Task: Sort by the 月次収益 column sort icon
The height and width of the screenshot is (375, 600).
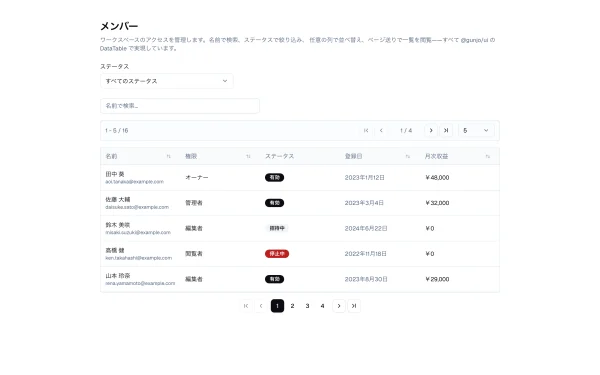Action: 488,156
